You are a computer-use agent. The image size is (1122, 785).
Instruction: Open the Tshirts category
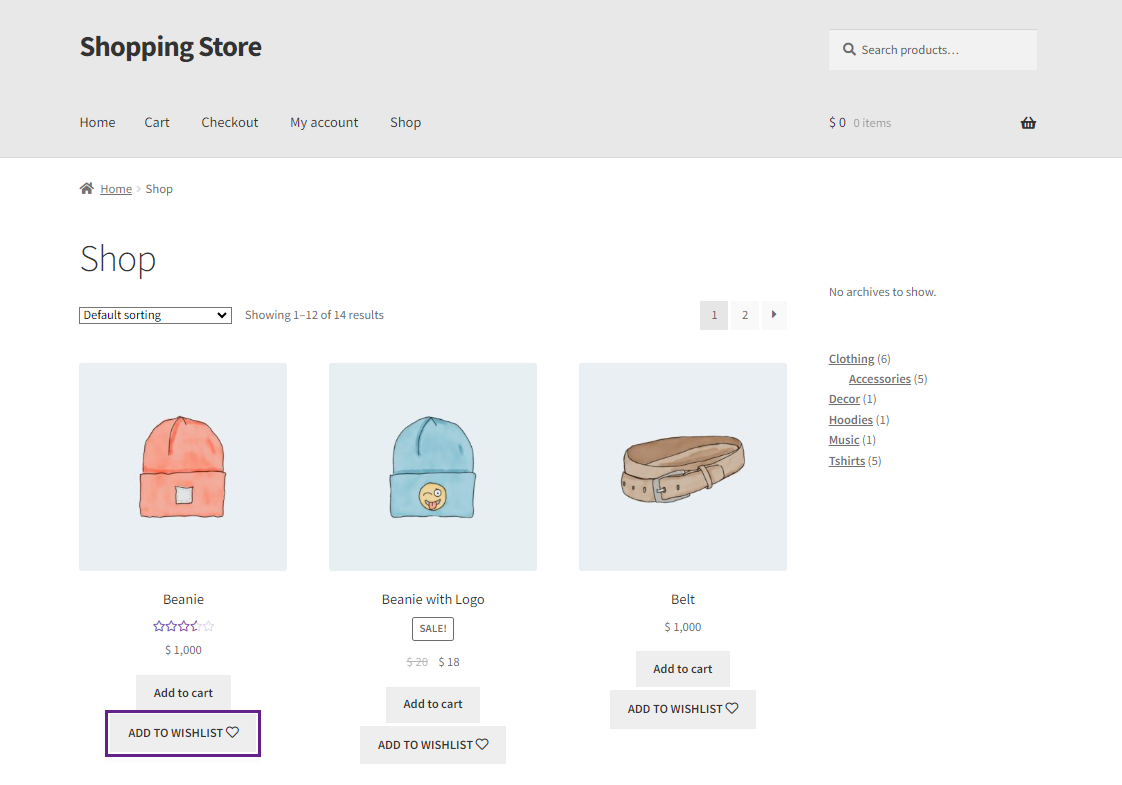847,461
